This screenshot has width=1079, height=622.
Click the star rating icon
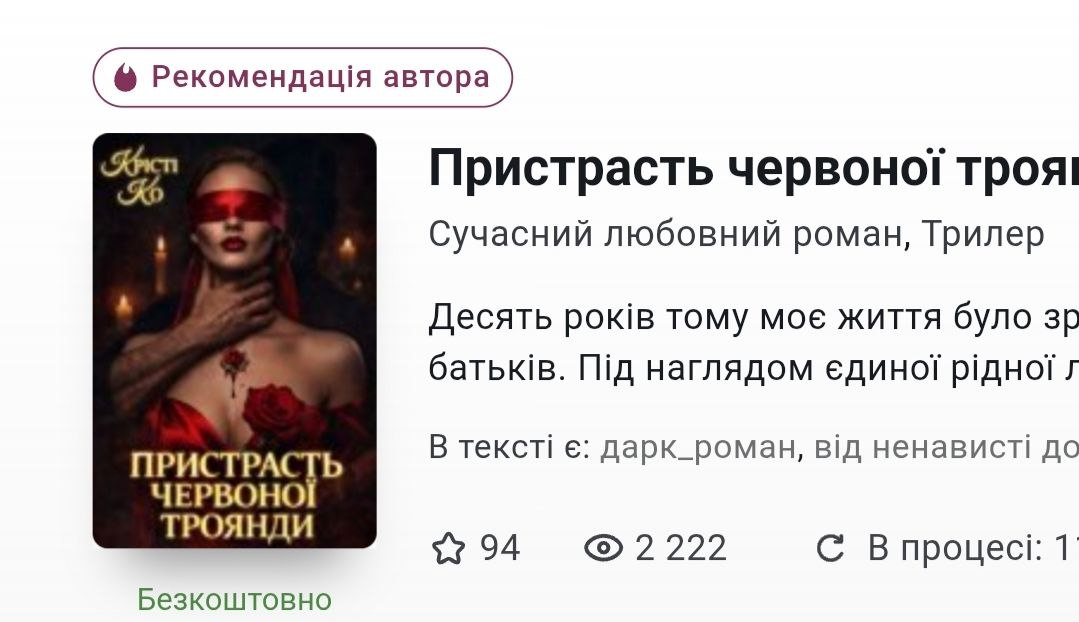pos(449,548)
